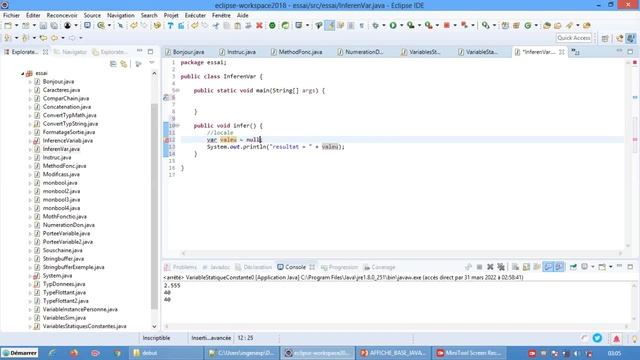Click the Show Whitespace pilcrow icon
640x360 pixels.
(362, 26)
